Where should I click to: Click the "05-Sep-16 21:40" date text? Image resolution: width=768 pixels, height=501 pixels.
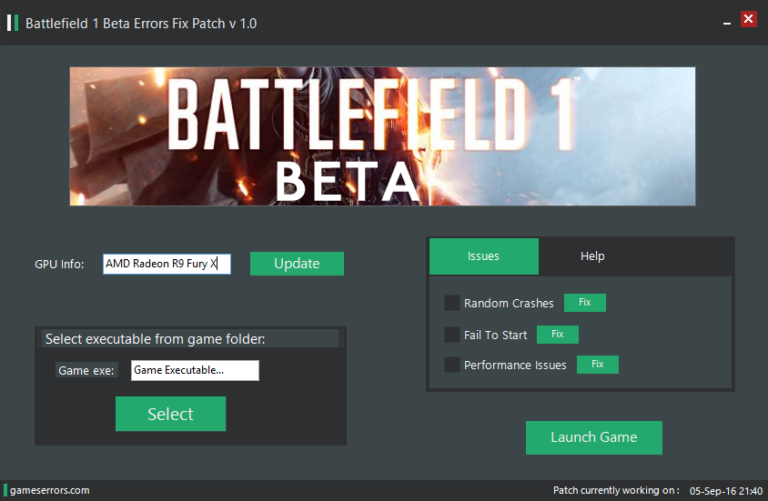[726, 491]
